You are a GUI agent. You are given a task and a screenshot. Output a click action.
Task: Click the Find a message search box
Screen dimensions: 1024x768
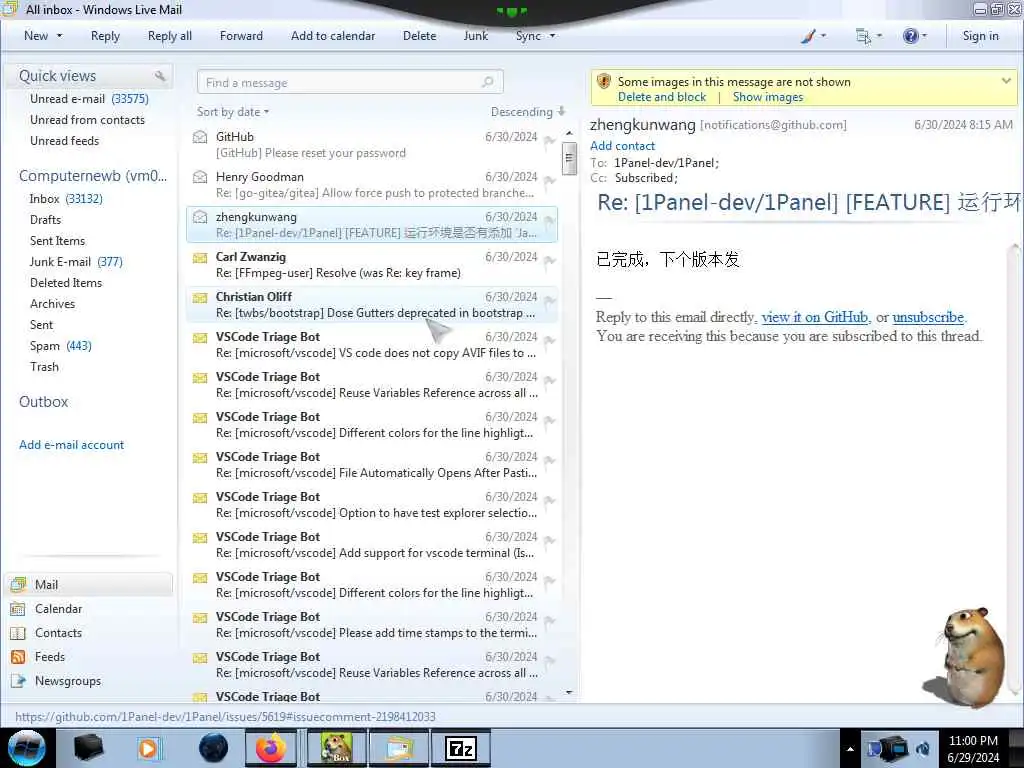click(x=350, y=82)
